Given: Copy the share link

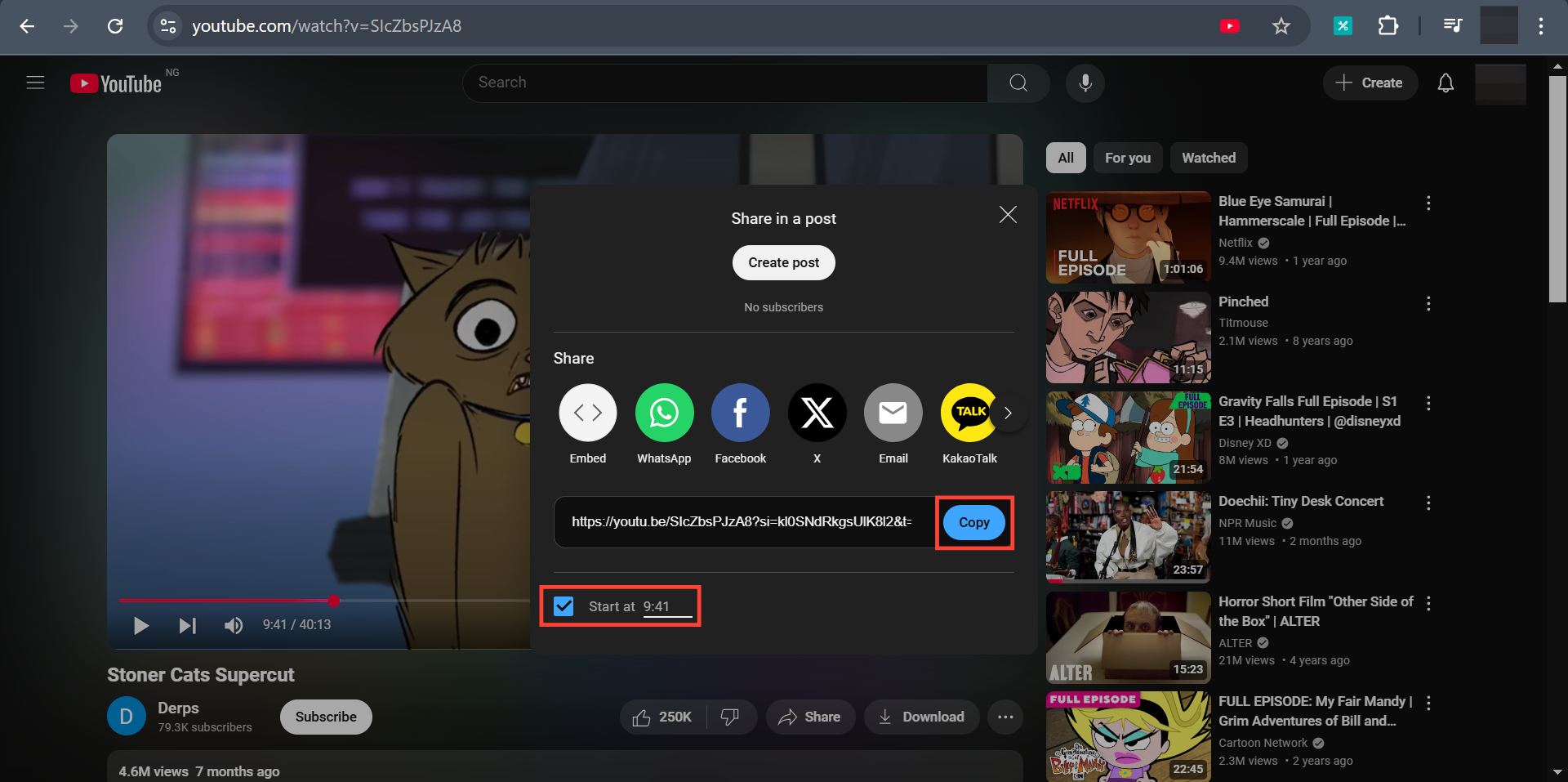Looking at the screenshot, I should click(973, 522).
